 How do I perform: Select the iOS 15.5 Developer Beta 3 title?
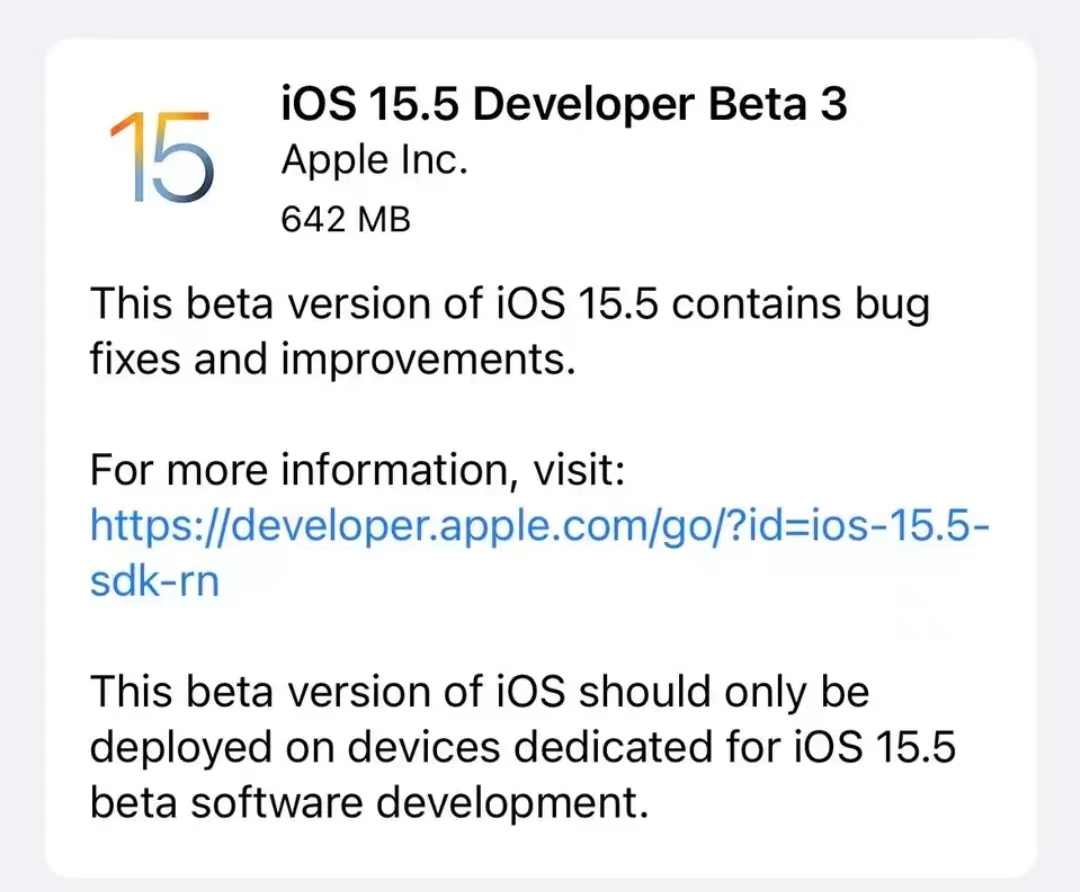pyautogui.click(x=563, y=103)
